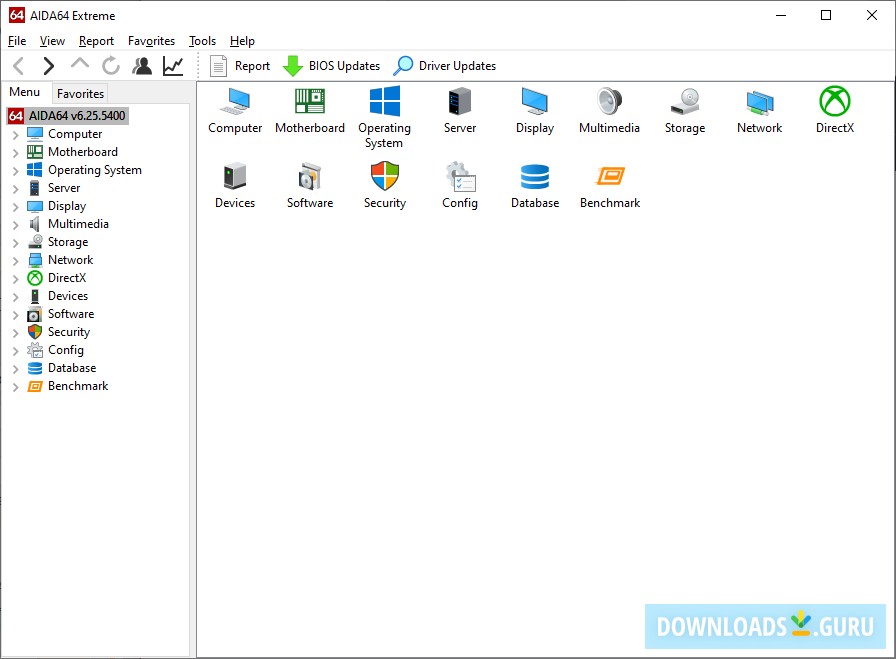Click the Driver Updates magnifier icon
This screenshot has width=896, height=659.
coord(403,66)
